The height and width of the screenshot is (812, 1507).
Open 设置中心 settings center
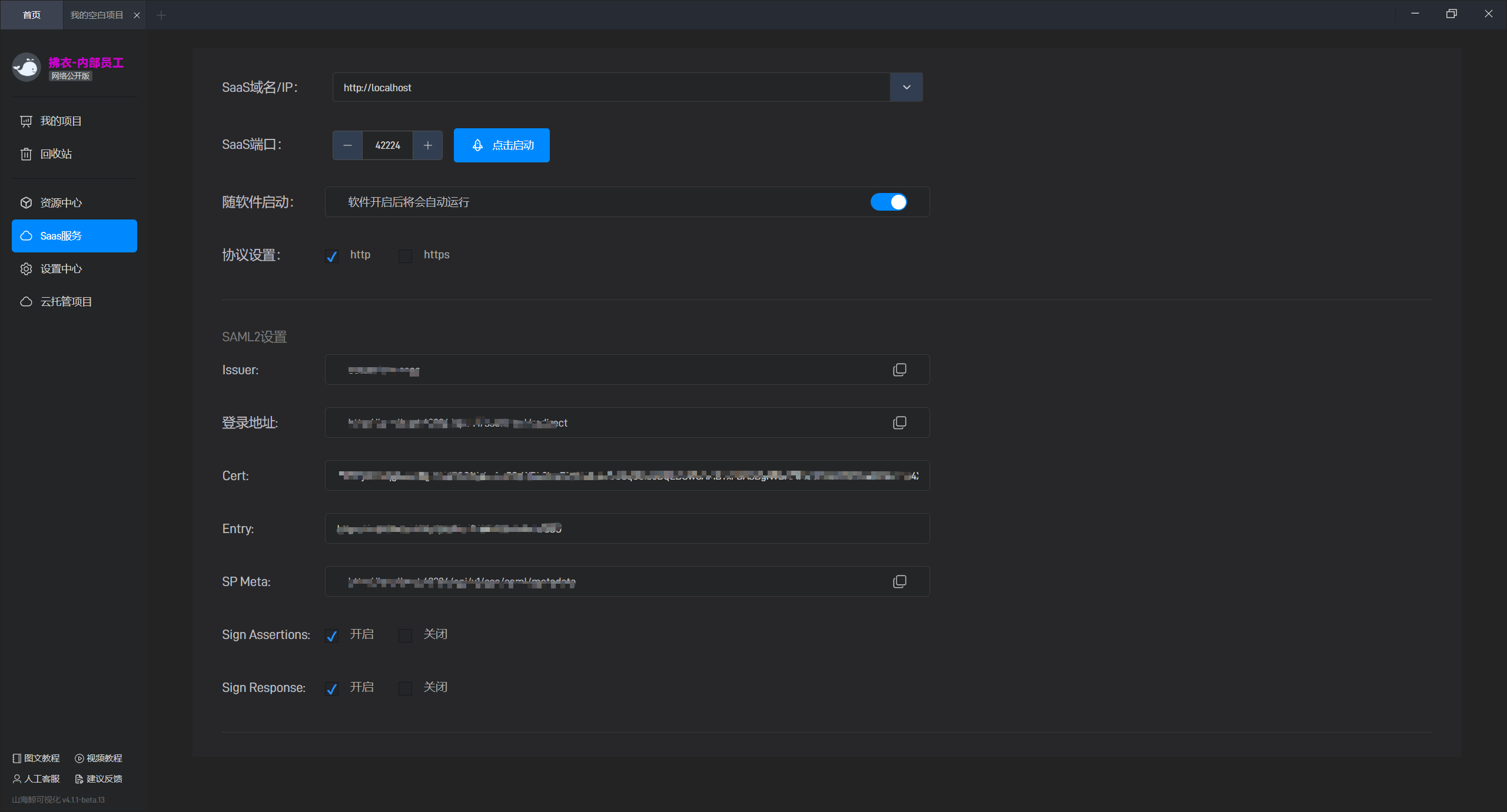(61, 269)
